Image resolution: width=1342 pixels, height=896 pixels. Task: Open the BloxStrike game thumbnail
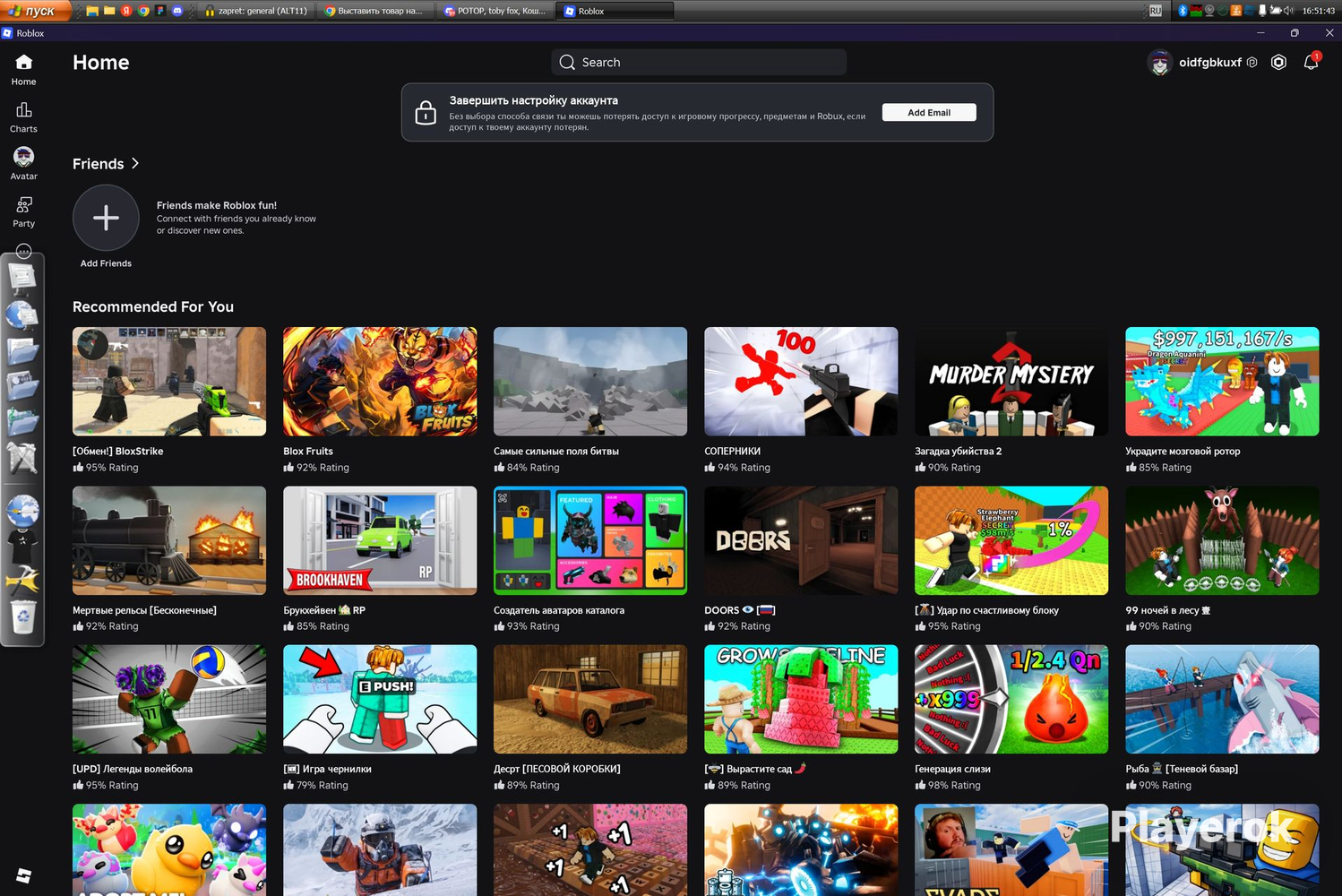[169, 382]
